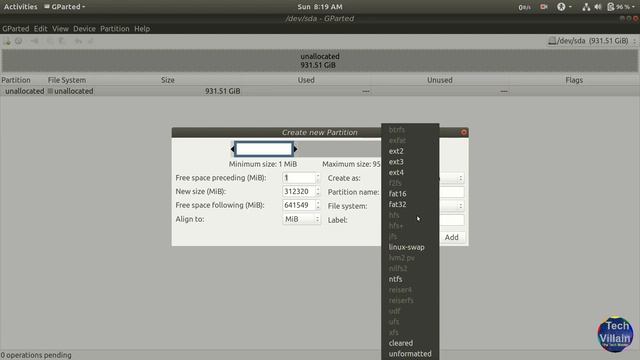
Task: Open the Device menu
Action: [84, 29]
